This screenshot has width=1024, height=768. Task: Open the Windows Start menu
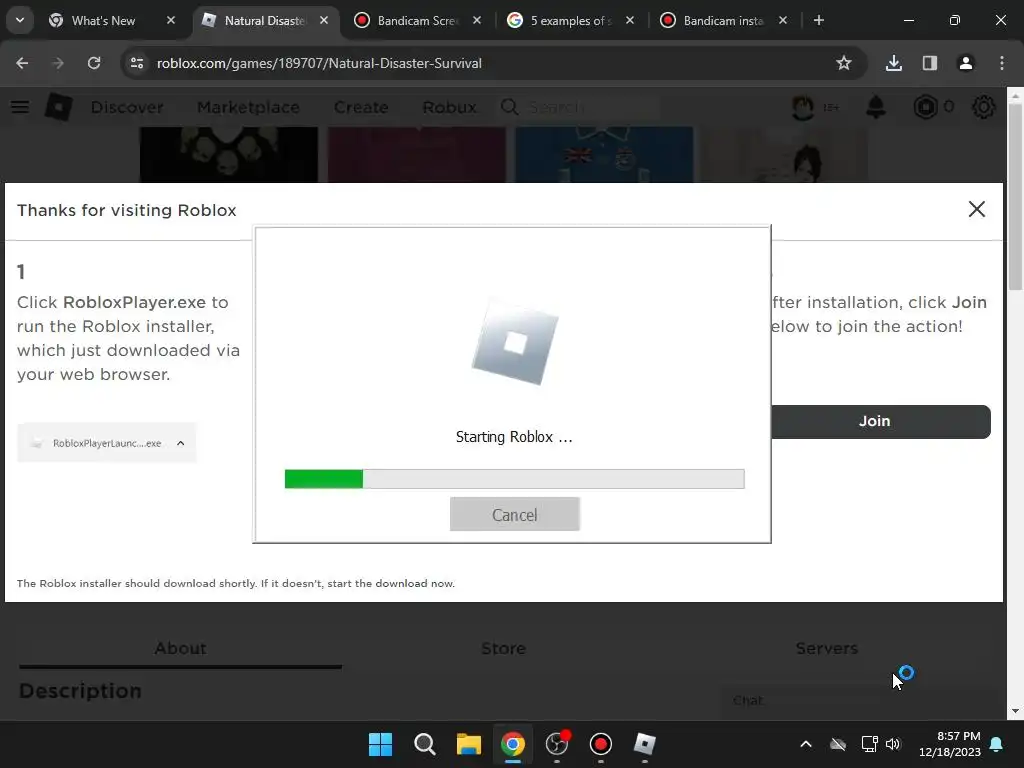381,744
